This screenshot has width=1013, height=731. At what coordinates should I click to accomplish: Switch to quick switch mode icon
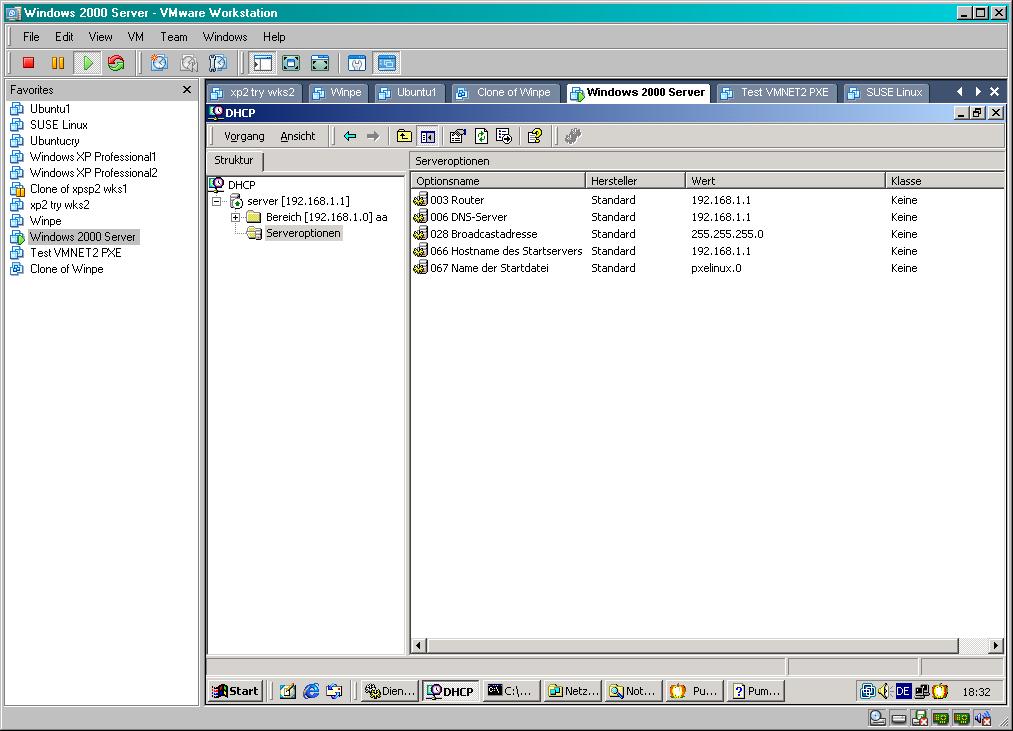[291, 63]
